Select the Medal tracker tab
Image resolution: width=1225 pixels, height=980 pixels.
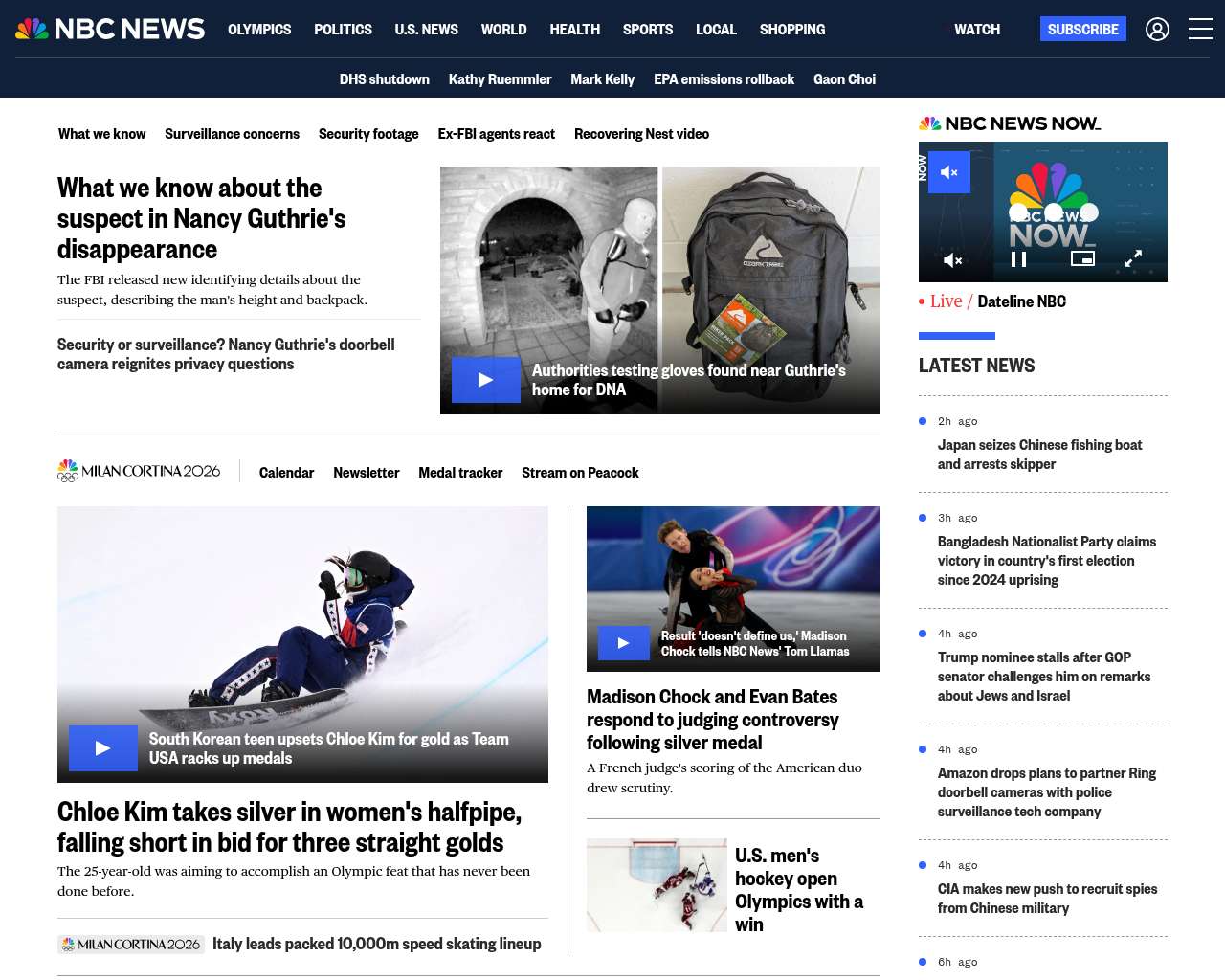(459, 473)
